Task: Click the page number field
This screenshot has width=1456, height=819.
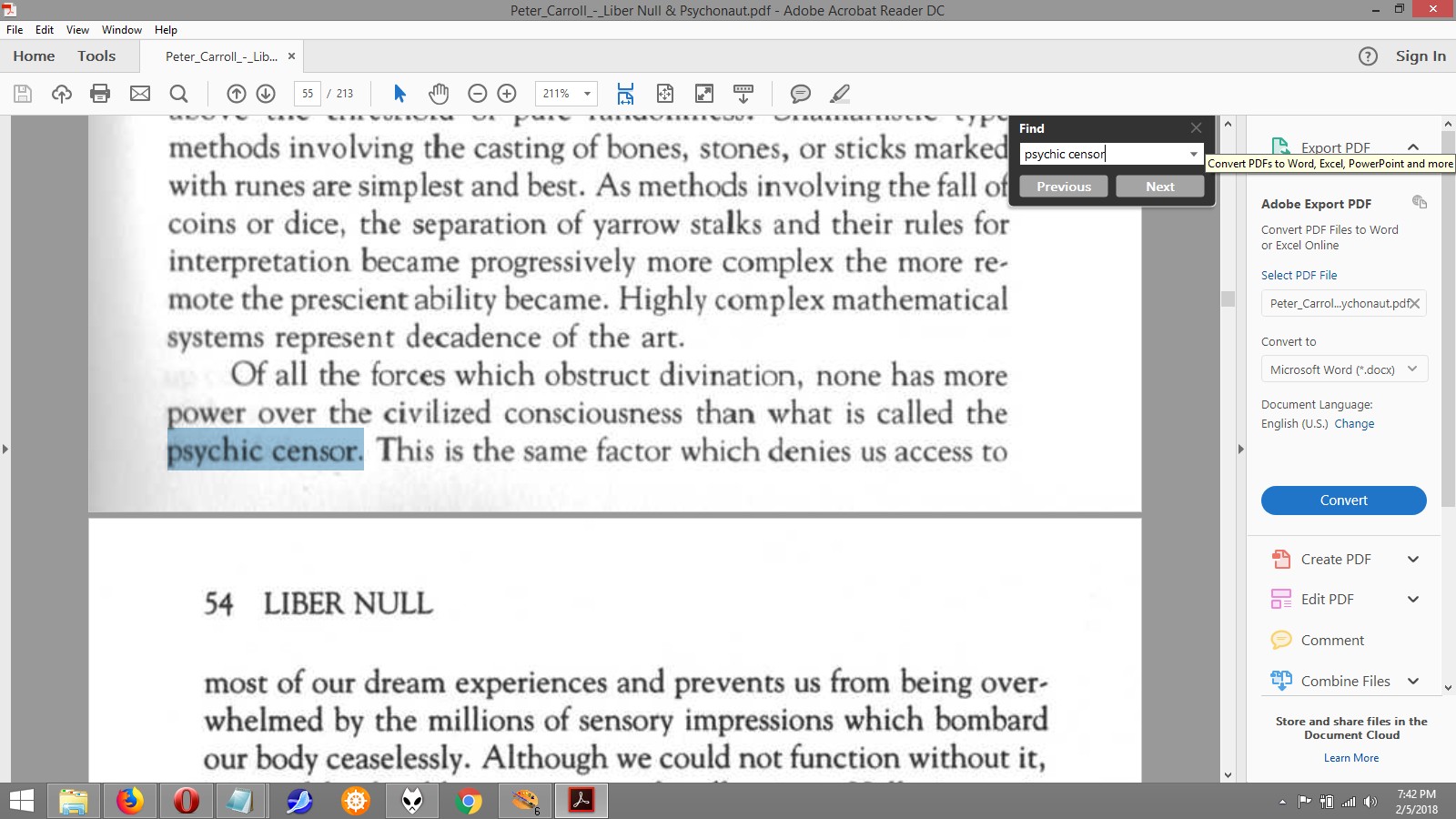Action: click(308, 94)
